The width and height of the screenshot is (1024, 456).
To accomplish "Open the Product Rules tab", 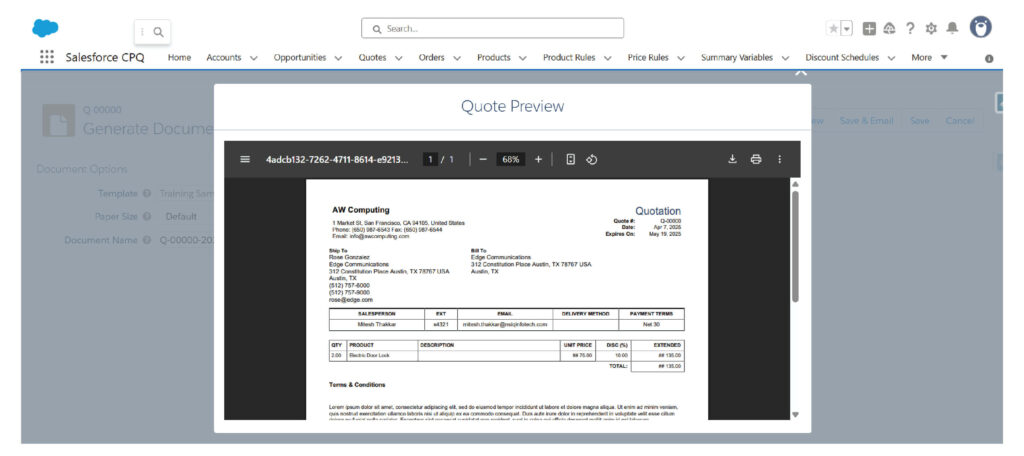I will click(x=569, y=57).
